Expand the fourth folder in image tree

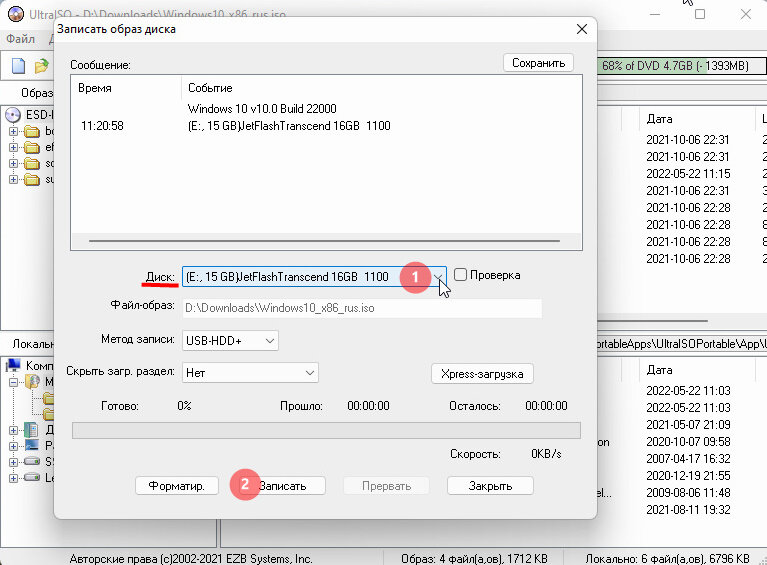point(13,180)
